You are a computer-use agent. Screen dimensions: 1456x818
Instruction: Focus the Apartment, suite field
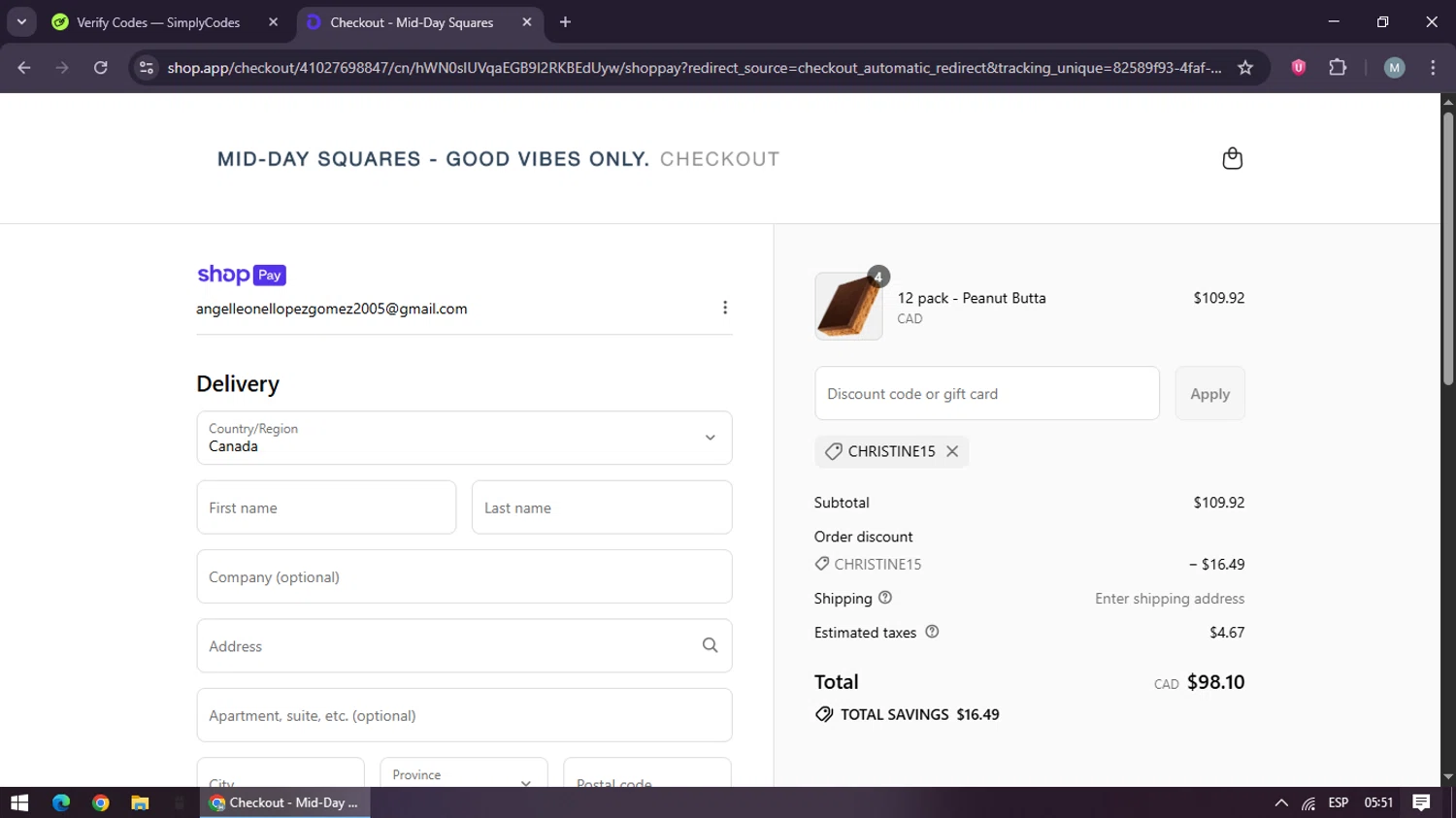tap(464, 715)
